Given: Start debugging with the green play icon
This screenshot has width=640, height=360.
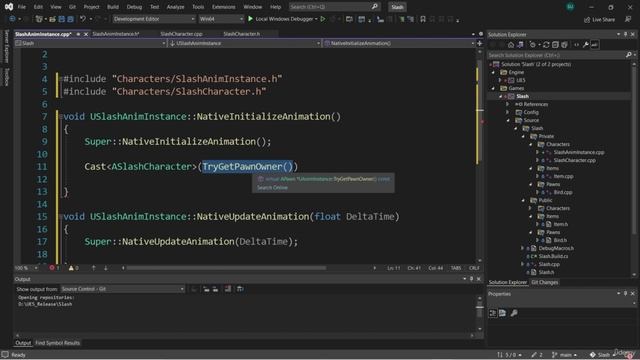Looking at the screenshot, I should [251, 19].
